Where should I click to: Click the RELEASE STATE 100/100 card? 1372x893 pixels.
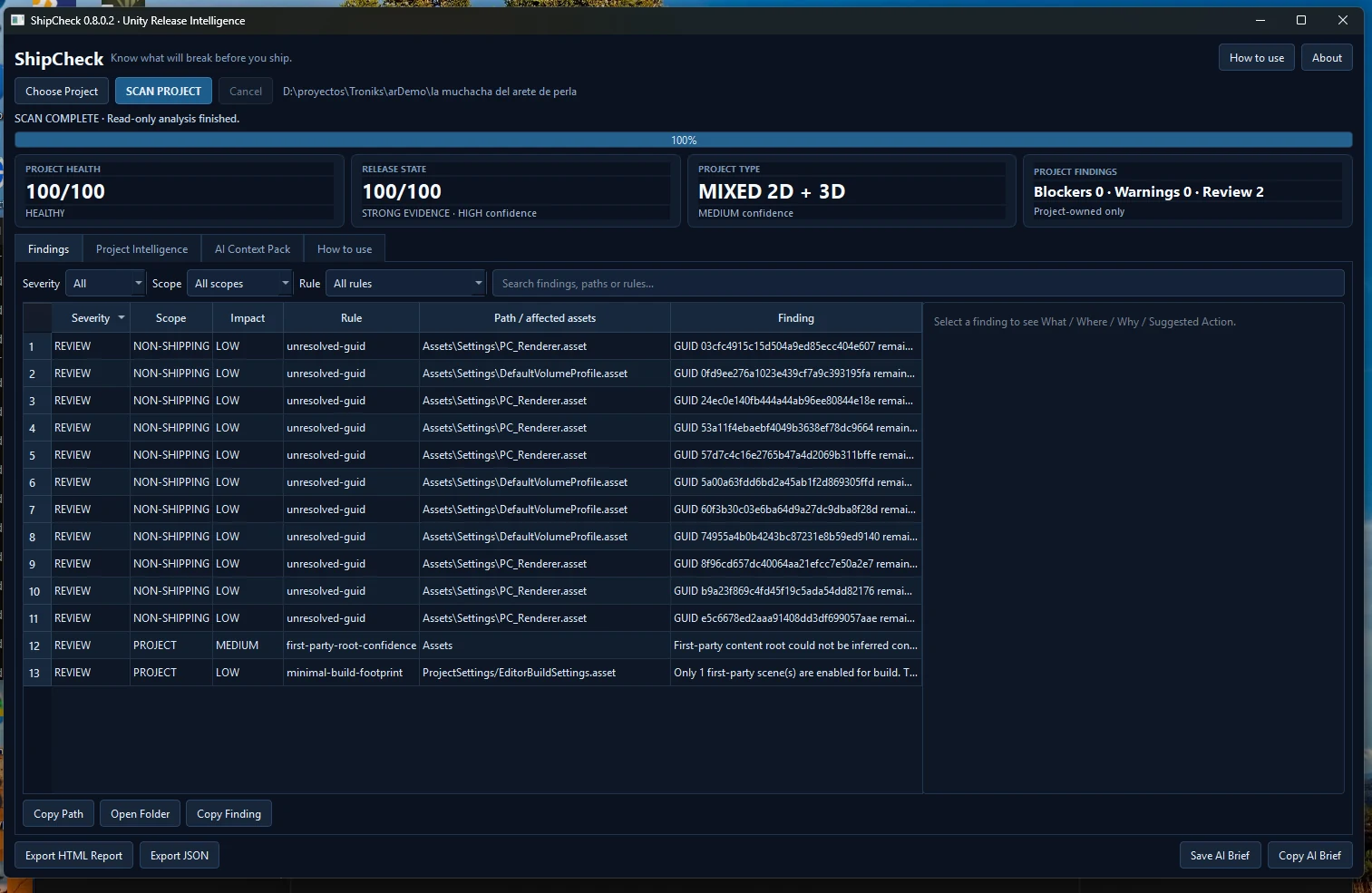pos(516,191)
